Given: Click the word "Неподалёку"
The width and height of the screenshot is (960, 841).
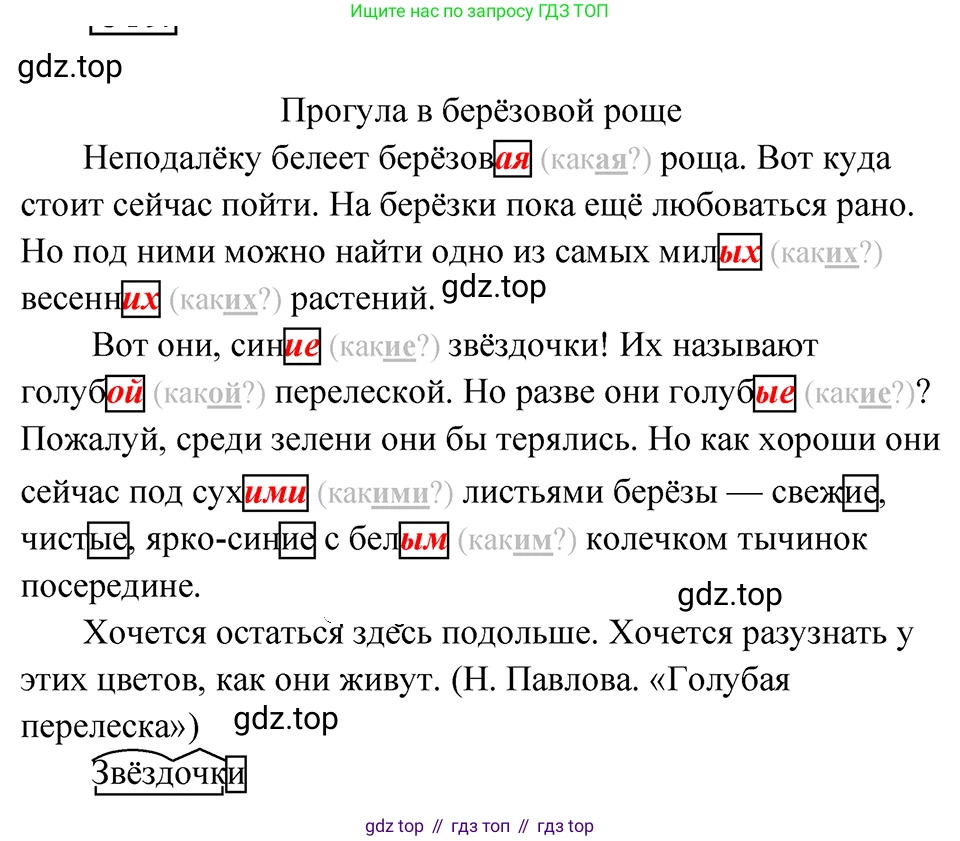Looking at the screenshot, I should (172, 159).
